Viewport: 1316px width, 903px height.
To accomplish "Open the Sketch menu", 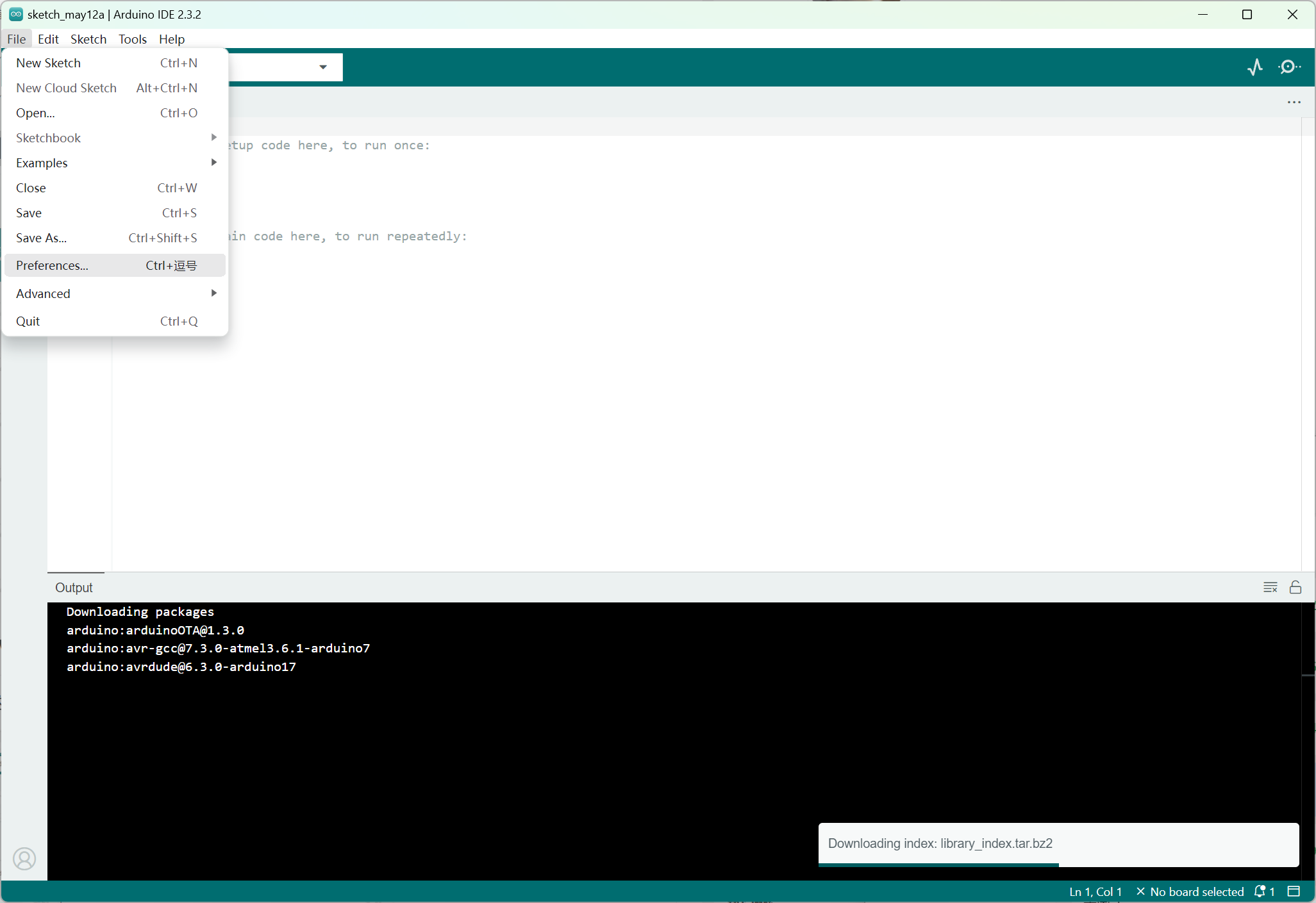I will coord(88,39).
